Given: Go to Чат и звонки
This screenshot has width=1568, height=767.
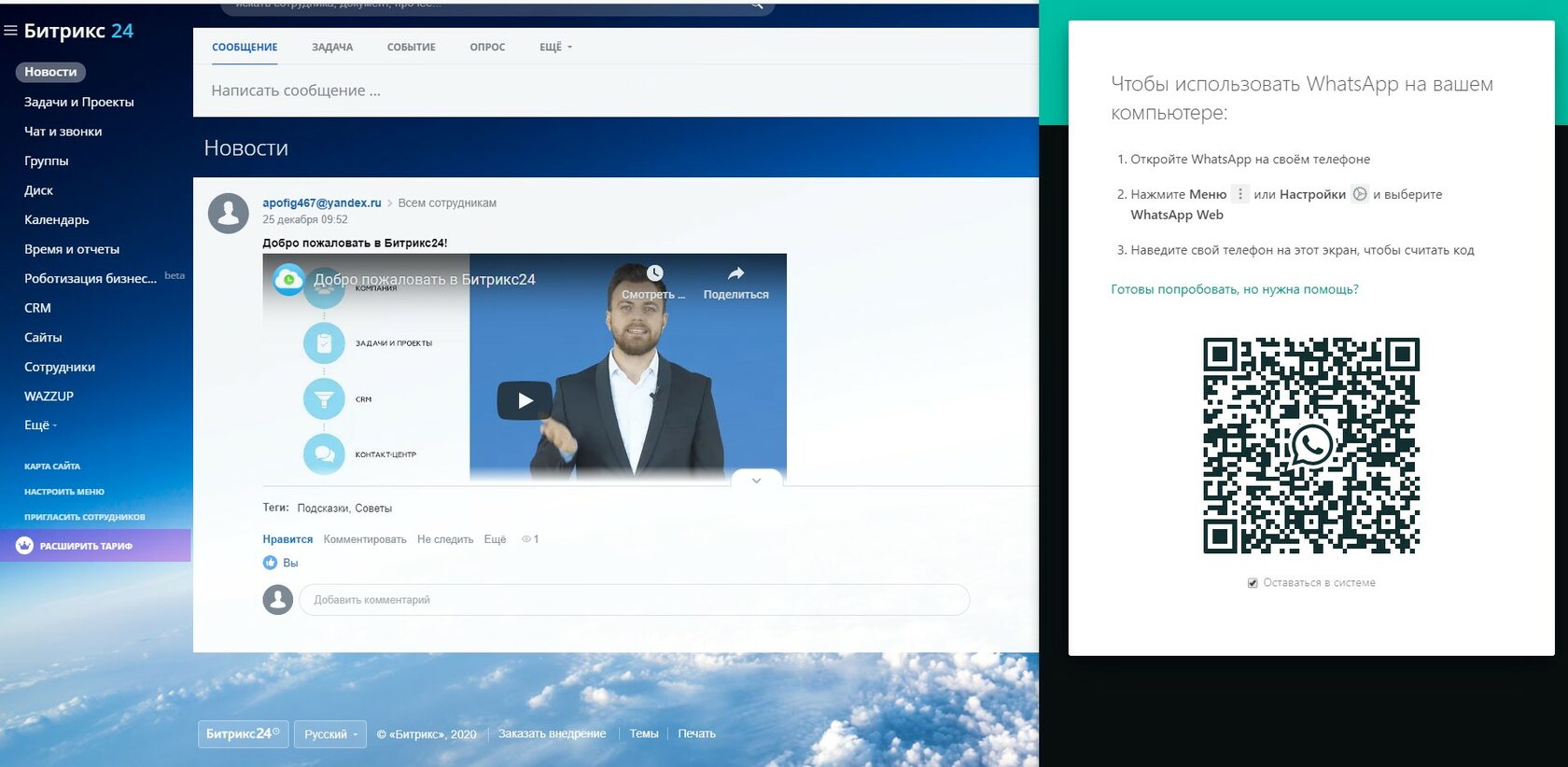Looking at the screenshot, I should 63,132.
